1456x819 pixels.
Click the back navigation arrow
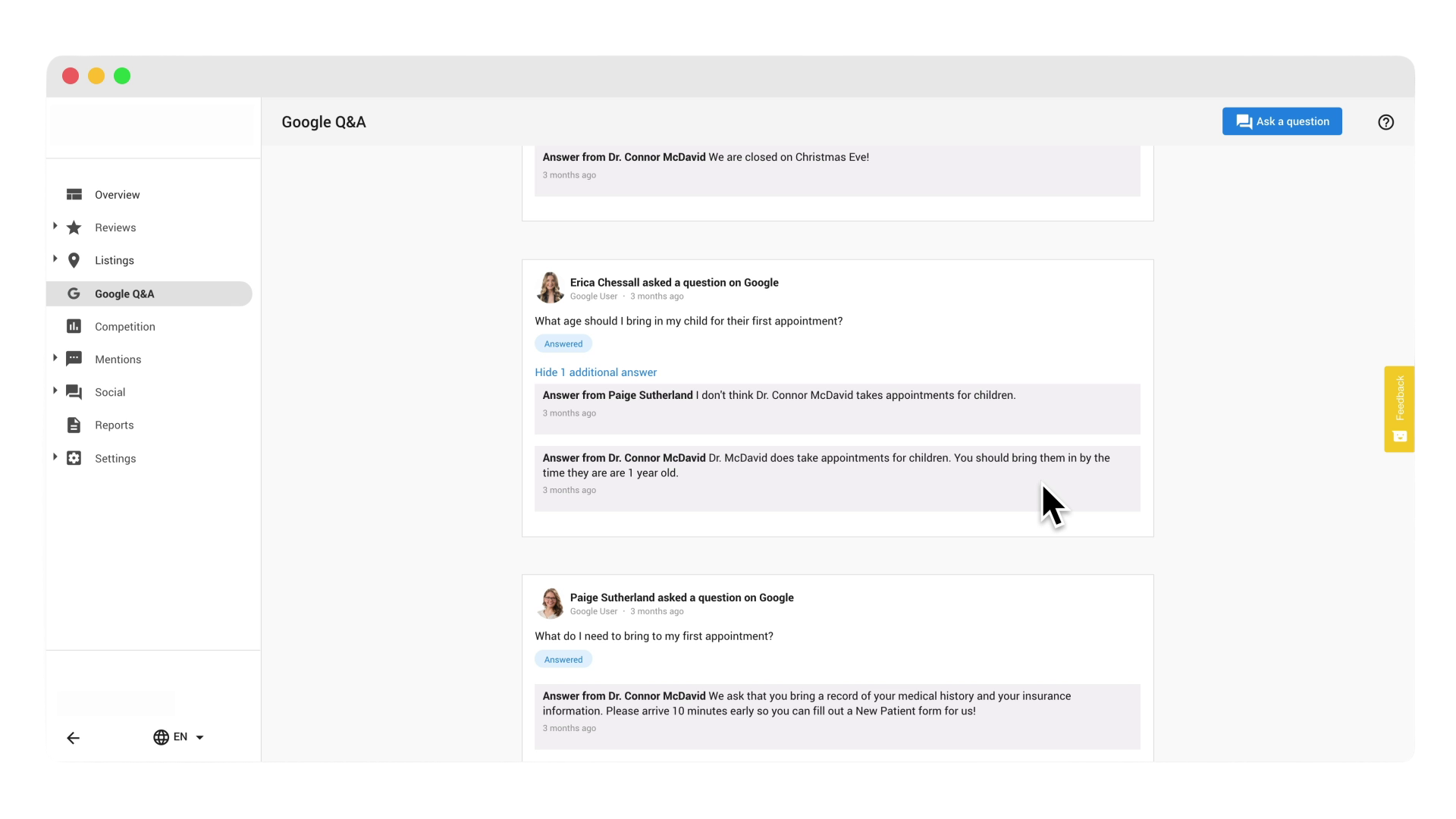pos(73,737)
